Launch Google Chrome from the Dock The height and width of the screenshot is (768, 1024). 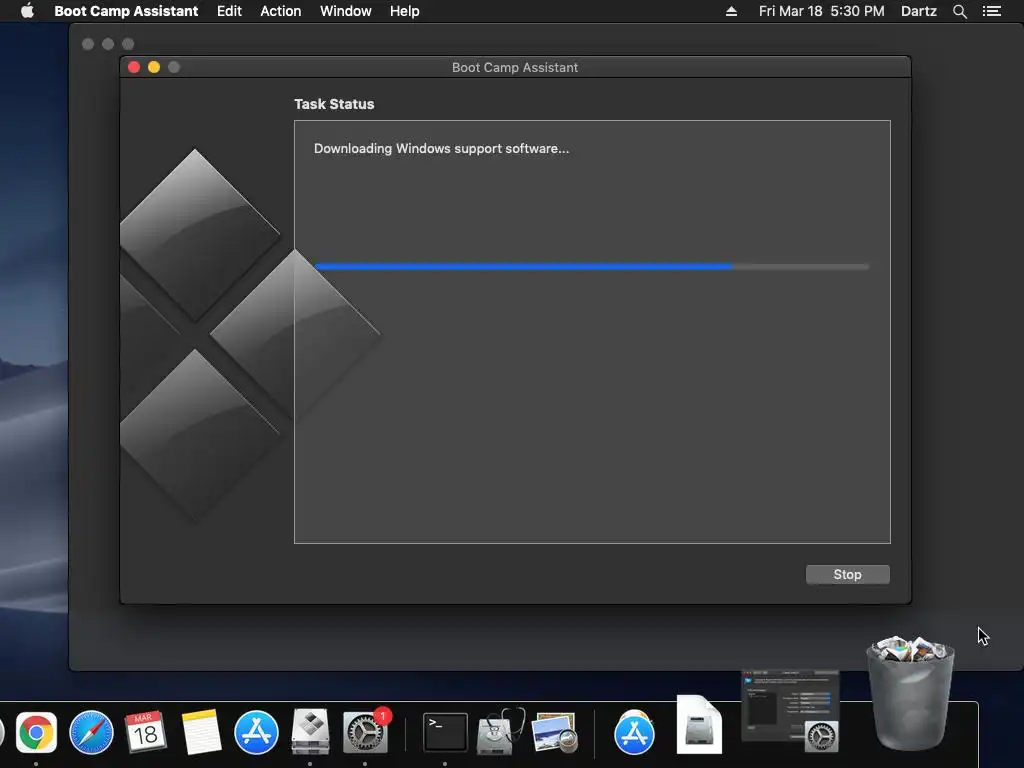36,733
